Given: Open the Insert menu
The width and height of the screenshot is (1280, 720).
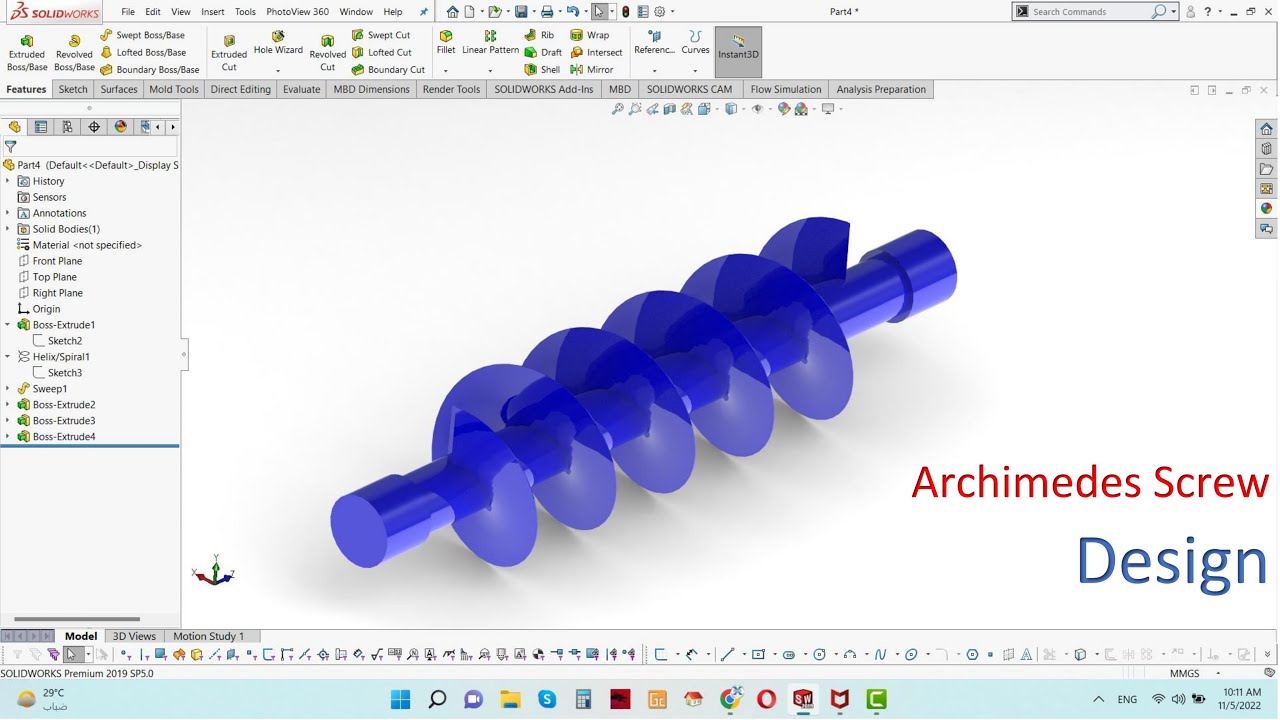Looking at the screenshot, I should point(213,12).
